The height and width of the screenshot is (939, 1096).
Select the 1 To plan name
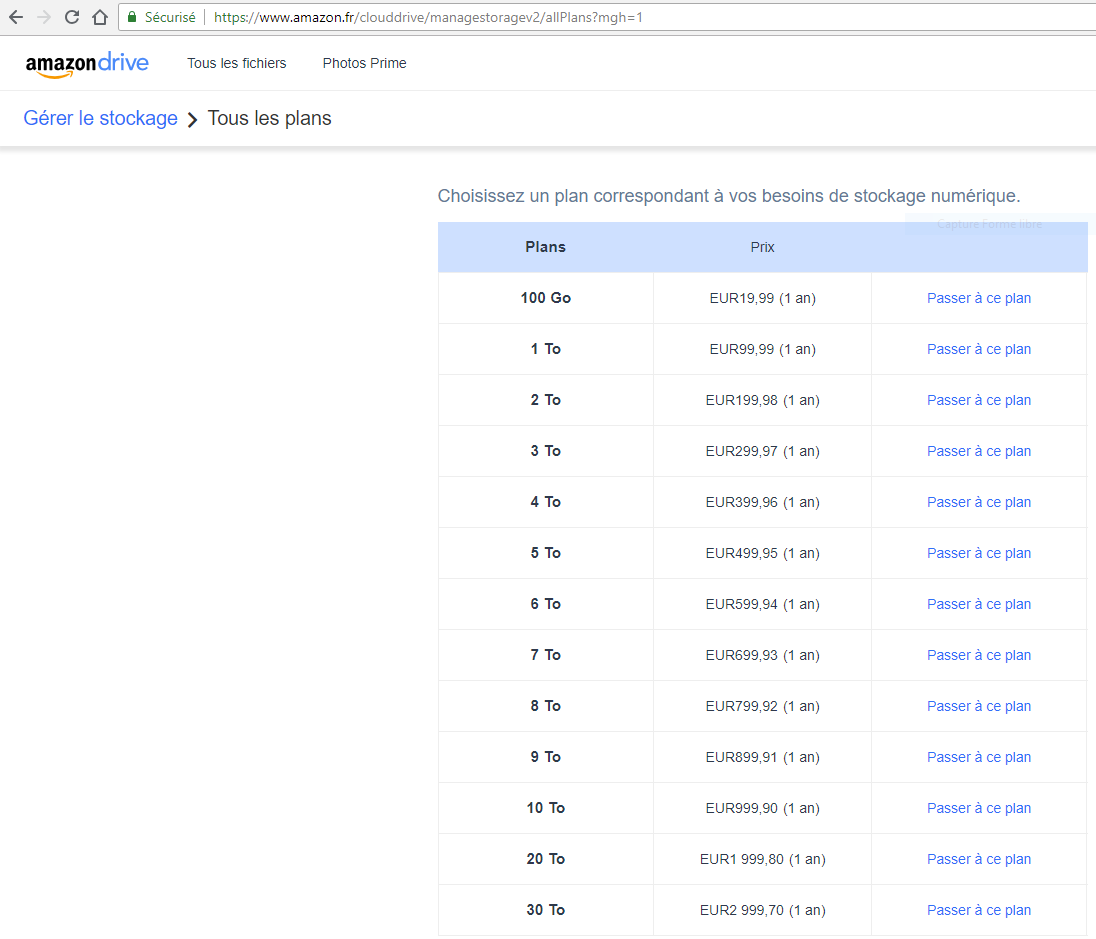click(545, 349)
